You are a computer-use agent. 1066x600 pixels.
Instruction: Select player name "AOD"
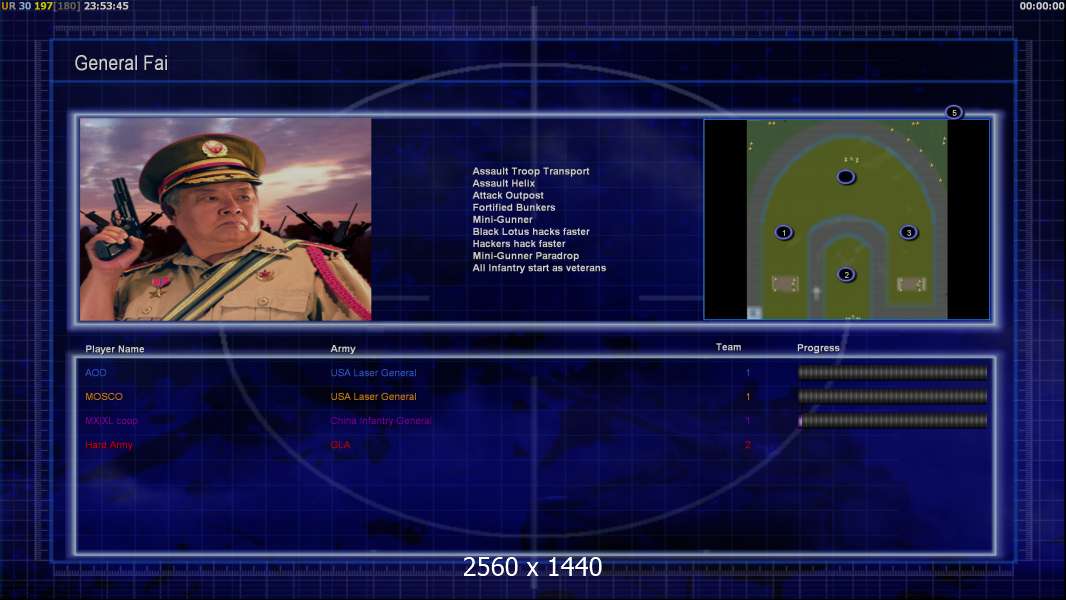96,372
